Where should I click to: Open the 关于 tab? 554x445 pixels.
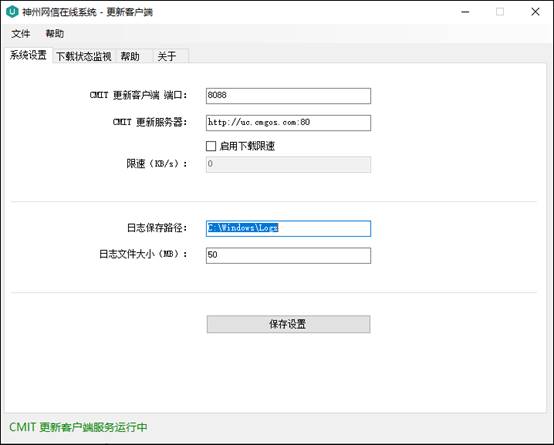point(167,56)
